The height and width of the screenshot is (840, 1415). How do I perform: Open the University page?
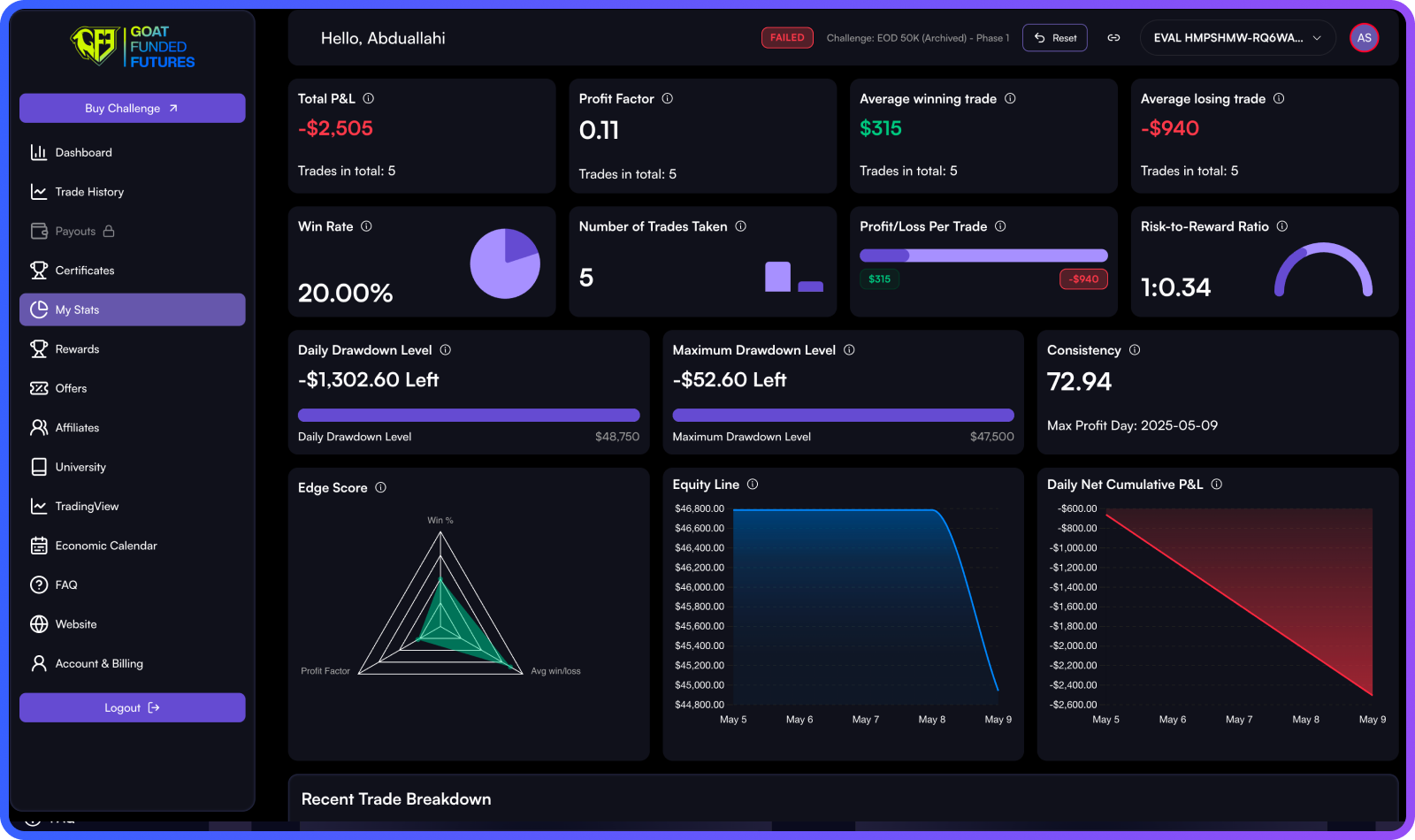(x=81, y=467)
